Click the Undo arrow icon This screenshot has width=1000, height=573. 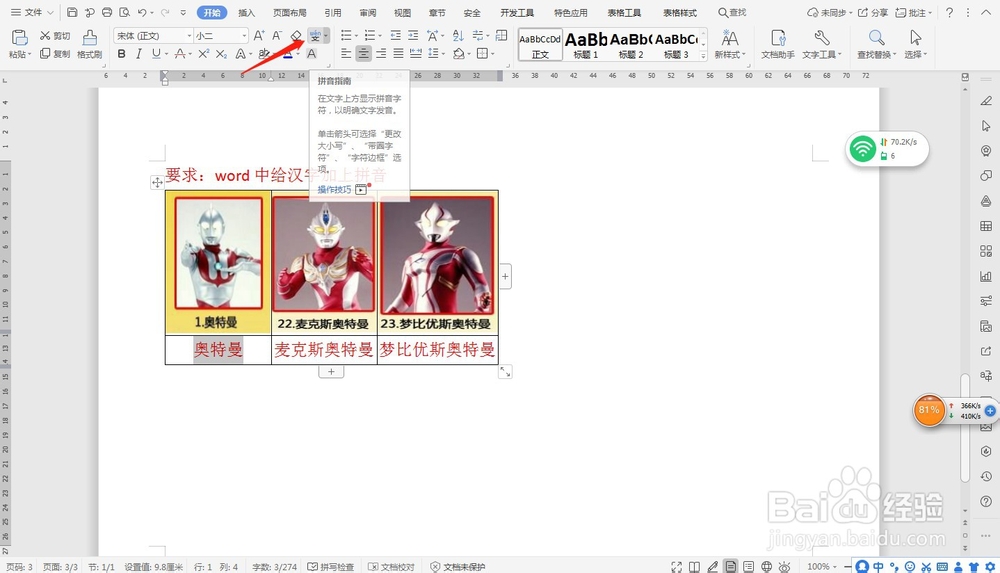point(142,12)
